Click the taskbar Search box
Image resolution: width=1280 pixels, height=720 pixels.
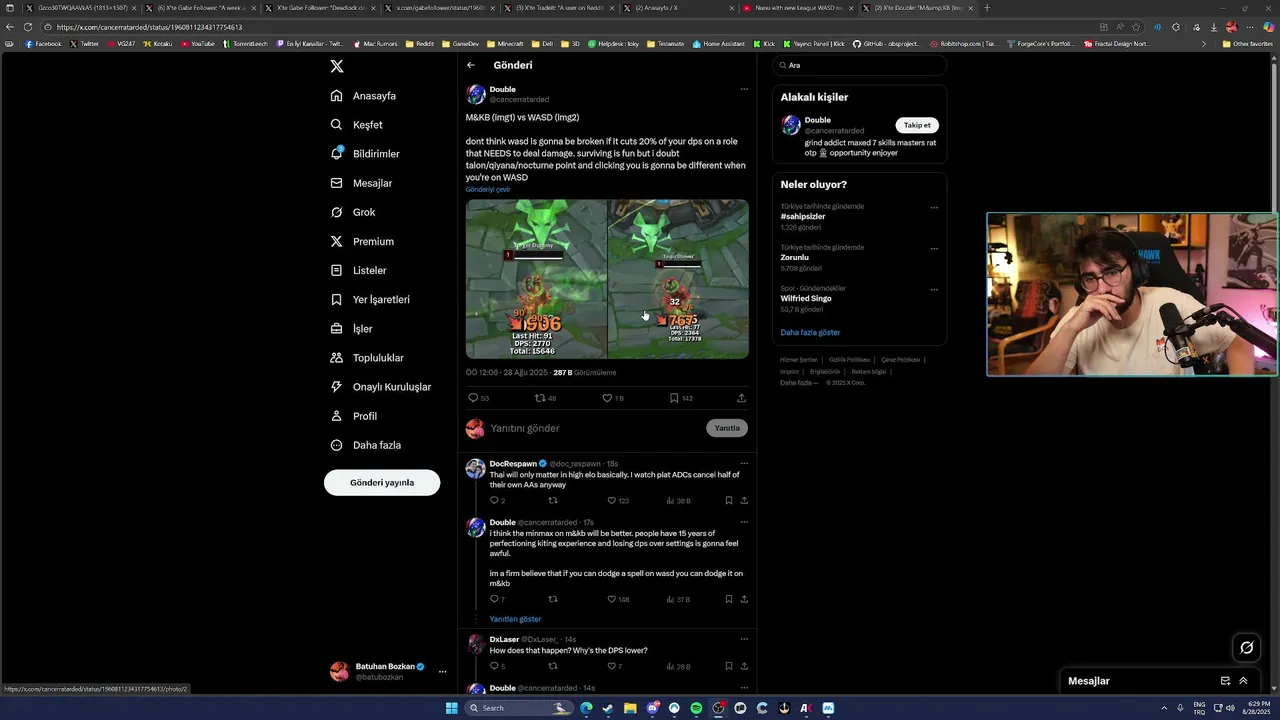point(519,708)
